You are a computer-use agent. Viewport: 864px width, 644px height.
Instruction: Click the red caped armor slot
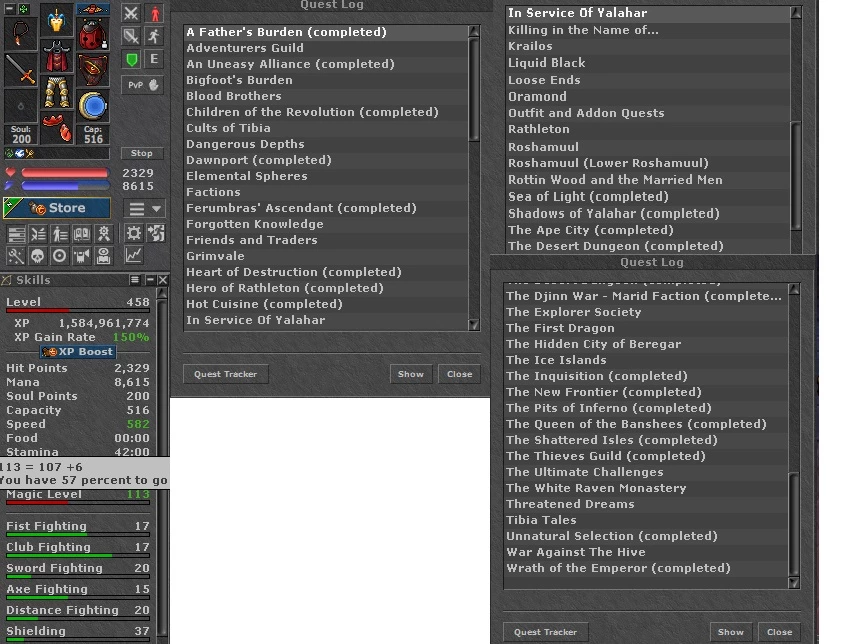[56, 56]
